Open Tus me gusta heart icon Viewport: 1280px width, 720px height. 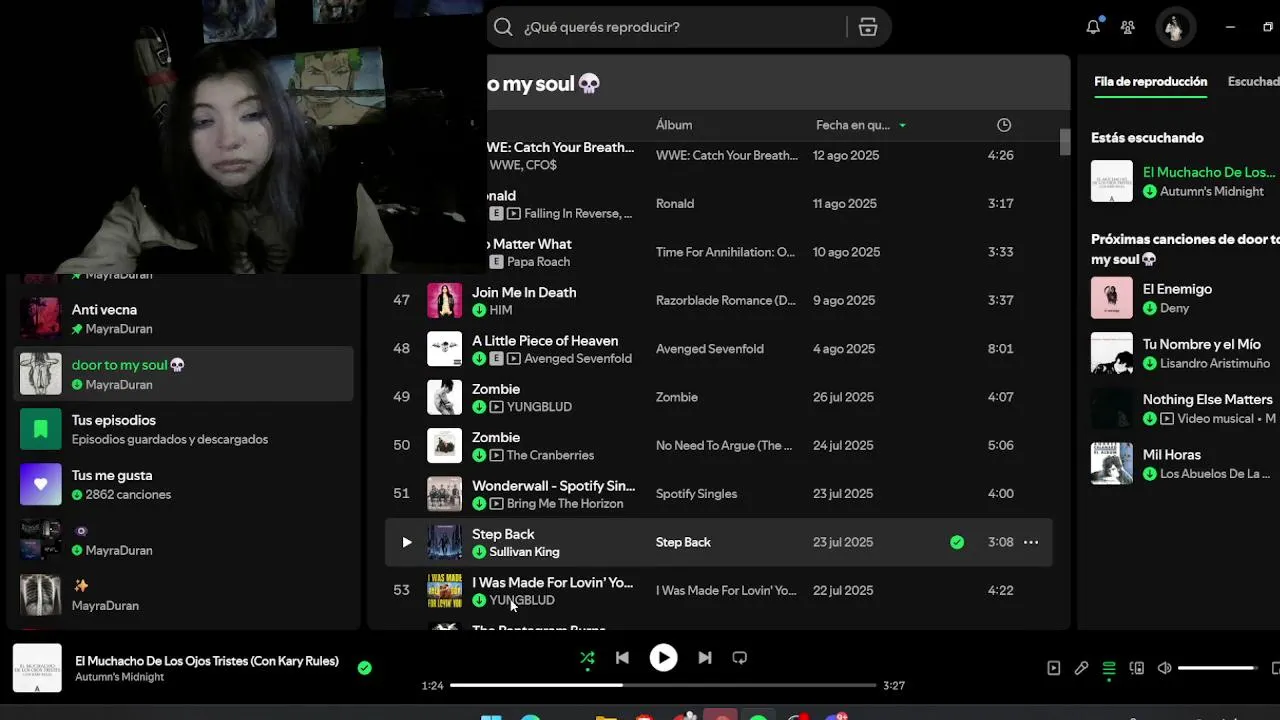point(41,484)
